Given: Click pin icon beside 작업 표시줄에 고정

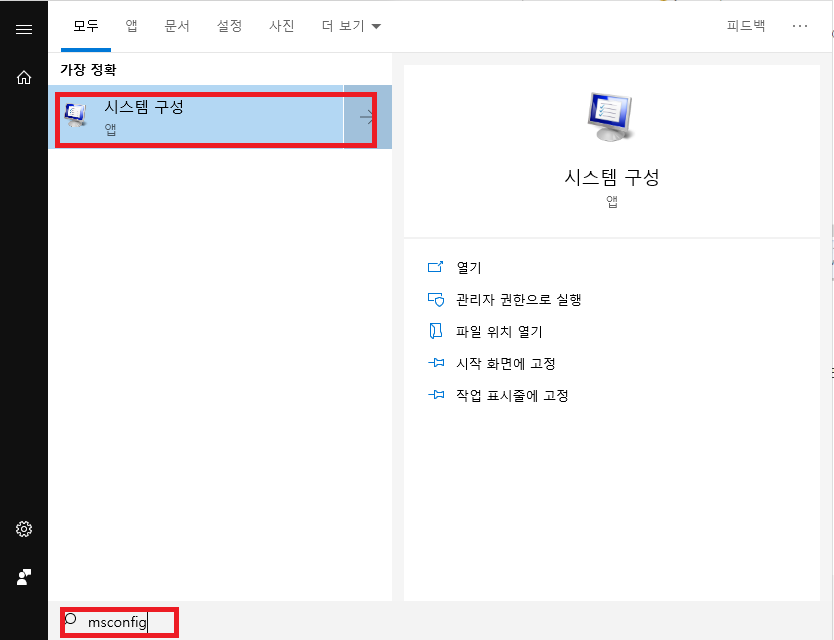Looking at the screenshot, I should 436,395.
